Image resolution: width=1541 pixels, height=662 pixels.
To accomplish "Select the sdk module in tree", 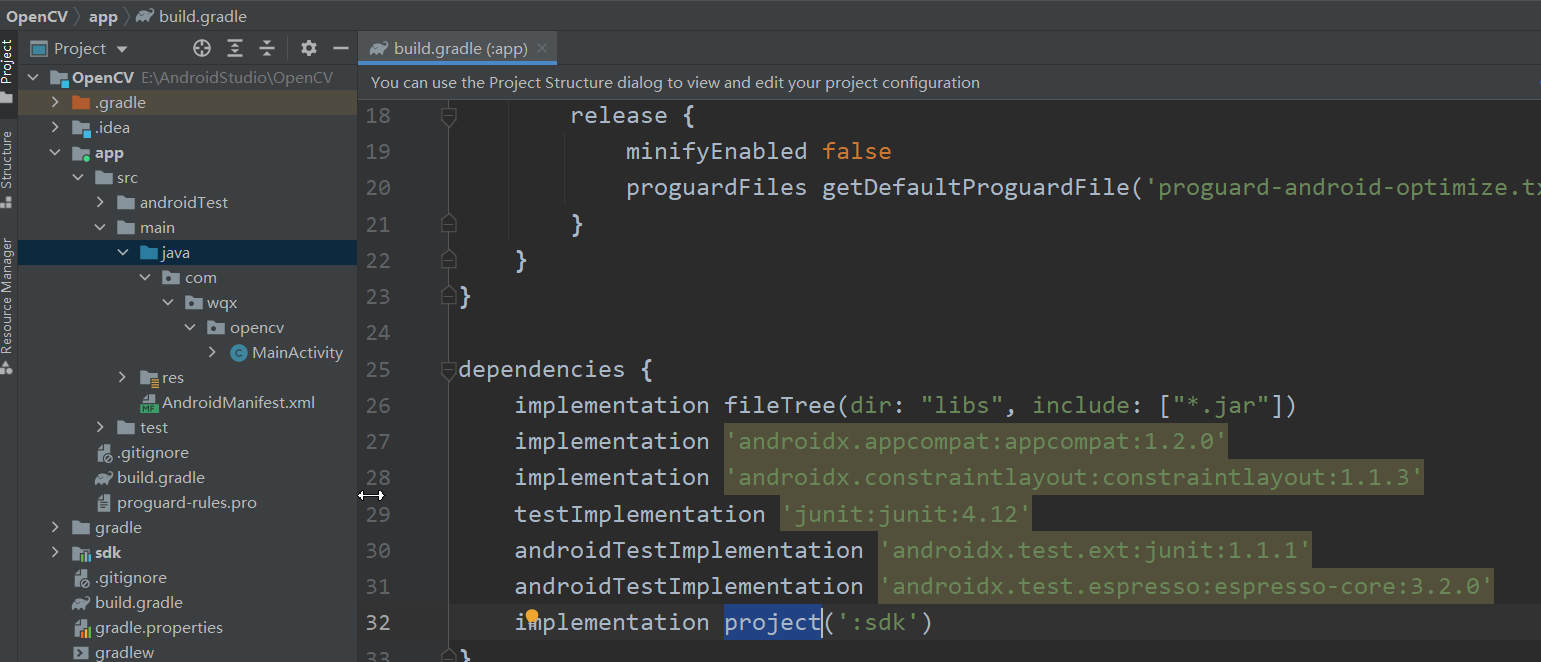I will (x=108, y=553).
